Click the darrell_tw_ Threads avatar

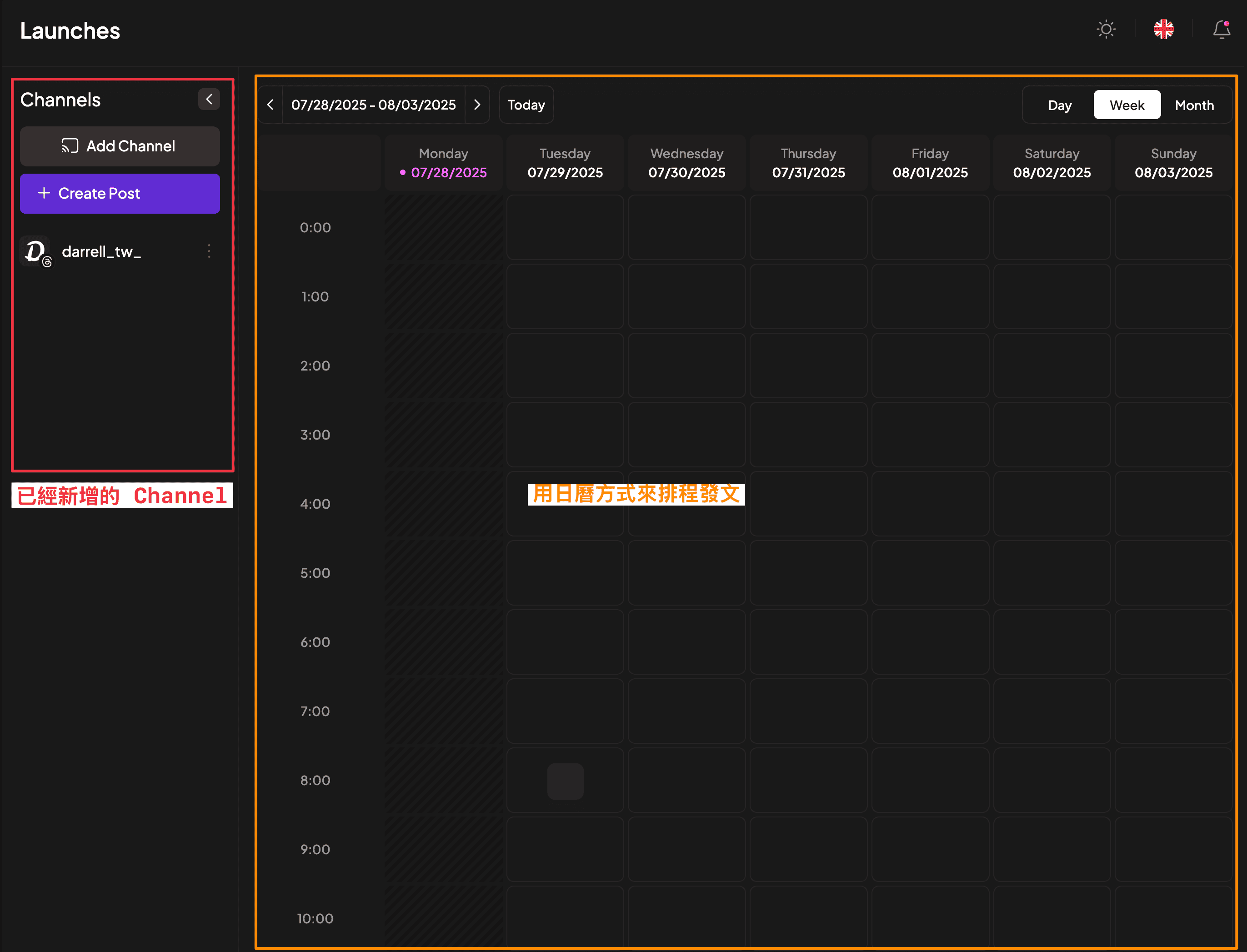[36, 251]
